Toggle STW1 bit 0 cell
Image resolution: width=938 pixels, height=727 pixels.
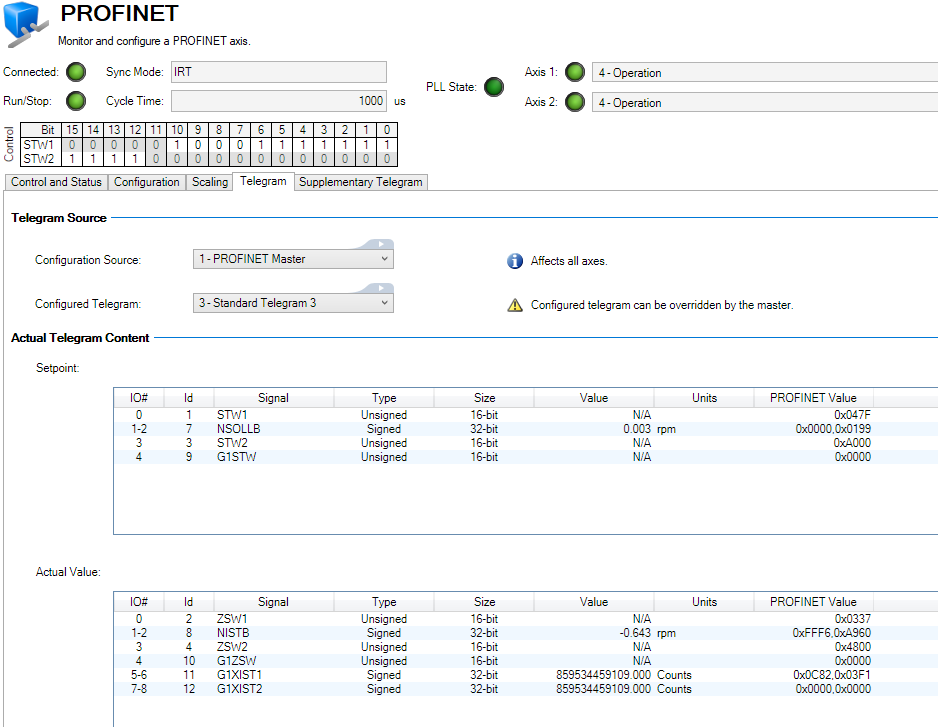pos(387,145)
